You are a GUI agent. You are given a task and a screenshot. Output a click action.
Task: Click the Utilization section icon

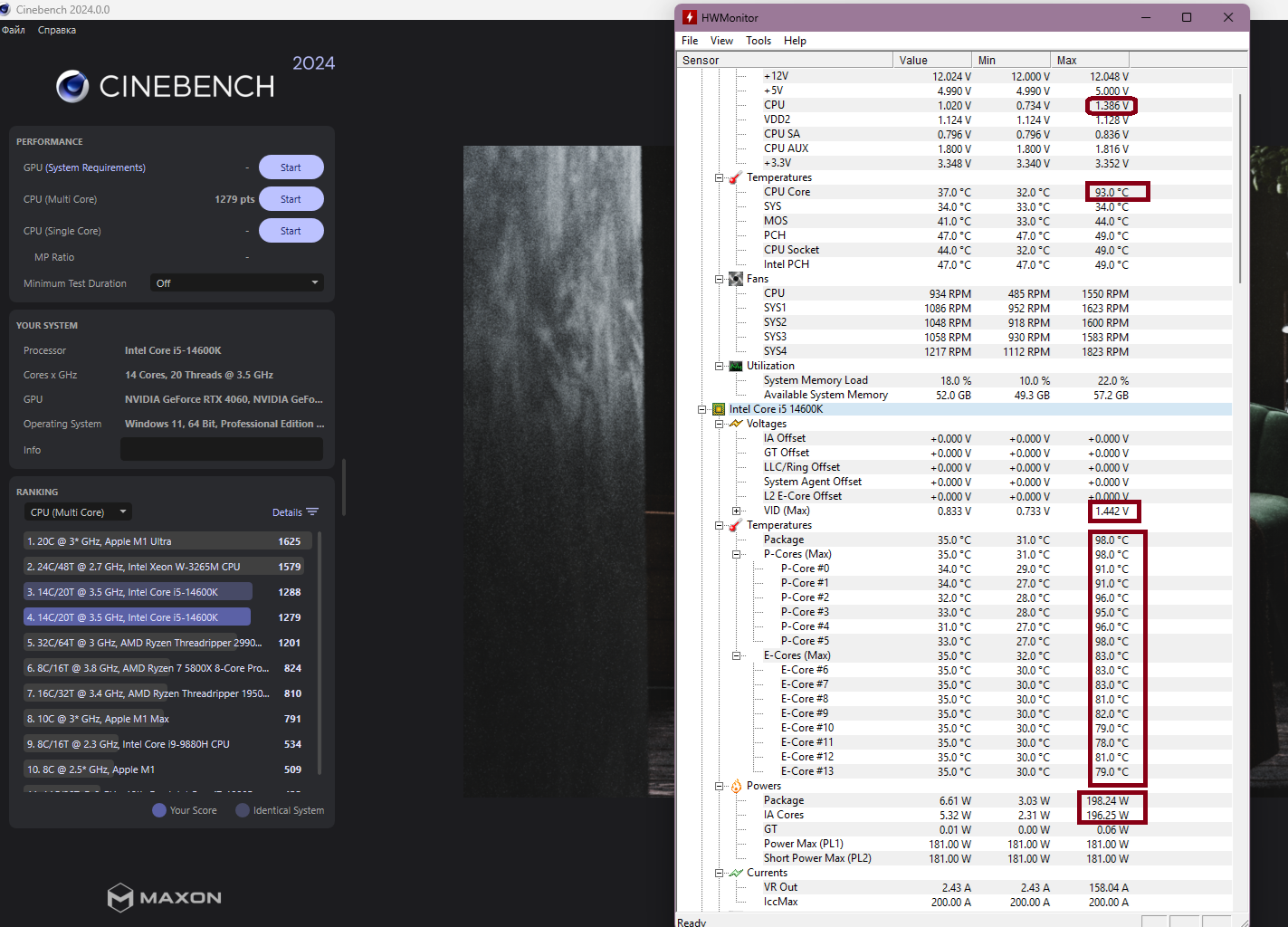tap(736, 366)
